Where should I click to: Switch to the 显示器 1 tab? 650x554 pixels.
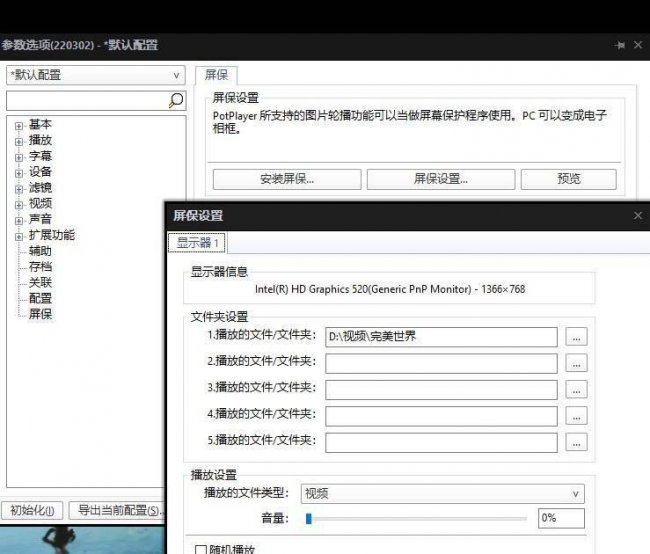click(x=197, y=243)
